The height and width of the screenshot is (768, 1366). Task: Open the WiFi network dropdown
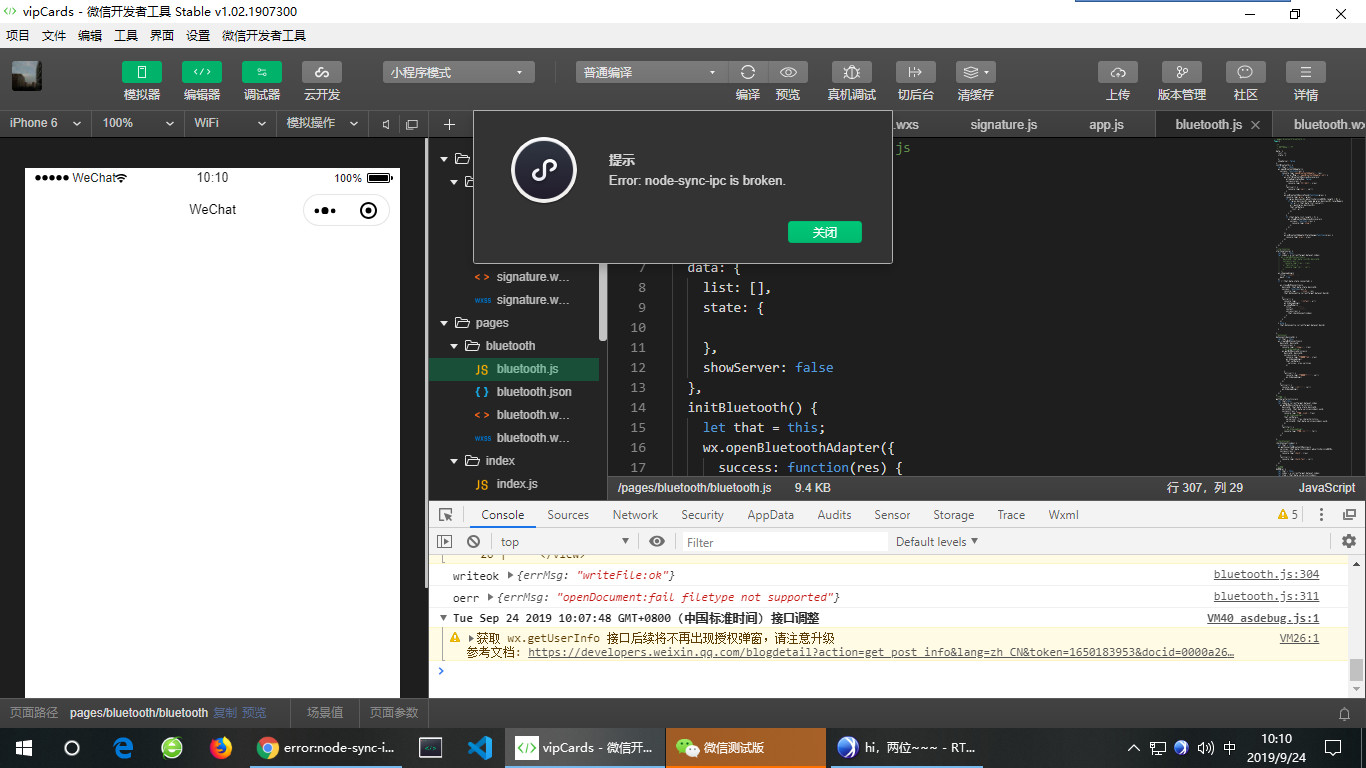pyautogui.click(x=230, y=123)
